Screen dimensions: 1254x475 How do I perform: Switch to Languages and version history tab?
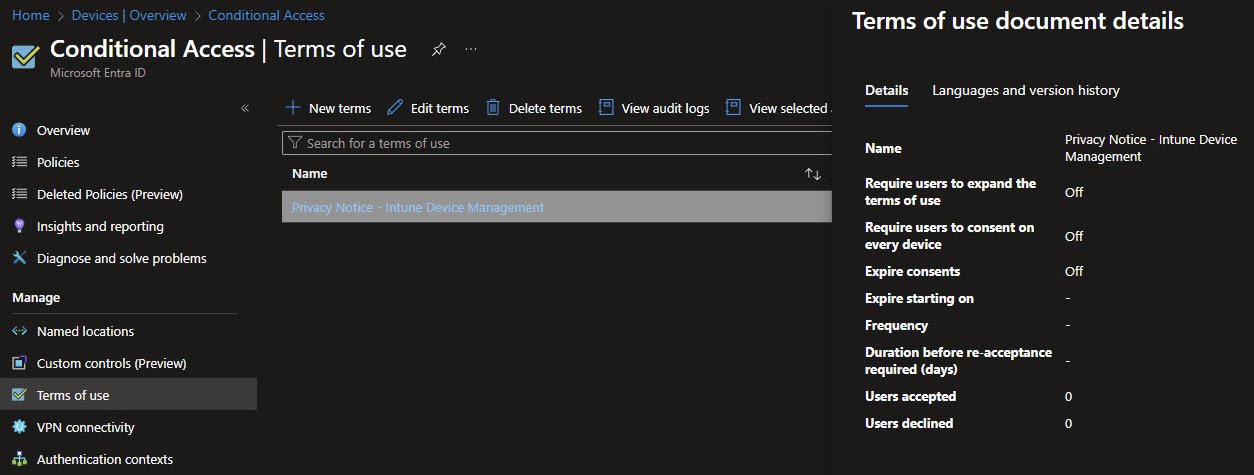tap(1025, 90)
